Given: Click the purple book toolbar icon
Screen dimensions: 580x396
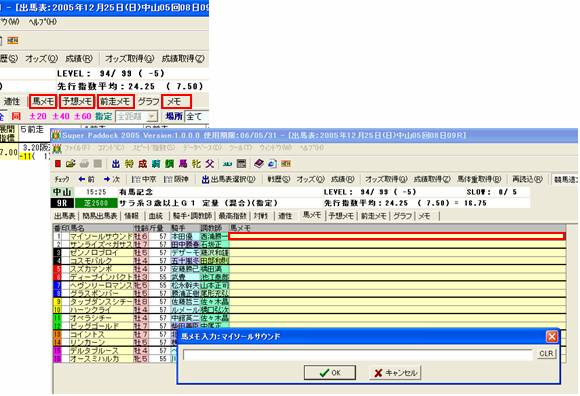Looking at the screenshot, I should point(259,163).
